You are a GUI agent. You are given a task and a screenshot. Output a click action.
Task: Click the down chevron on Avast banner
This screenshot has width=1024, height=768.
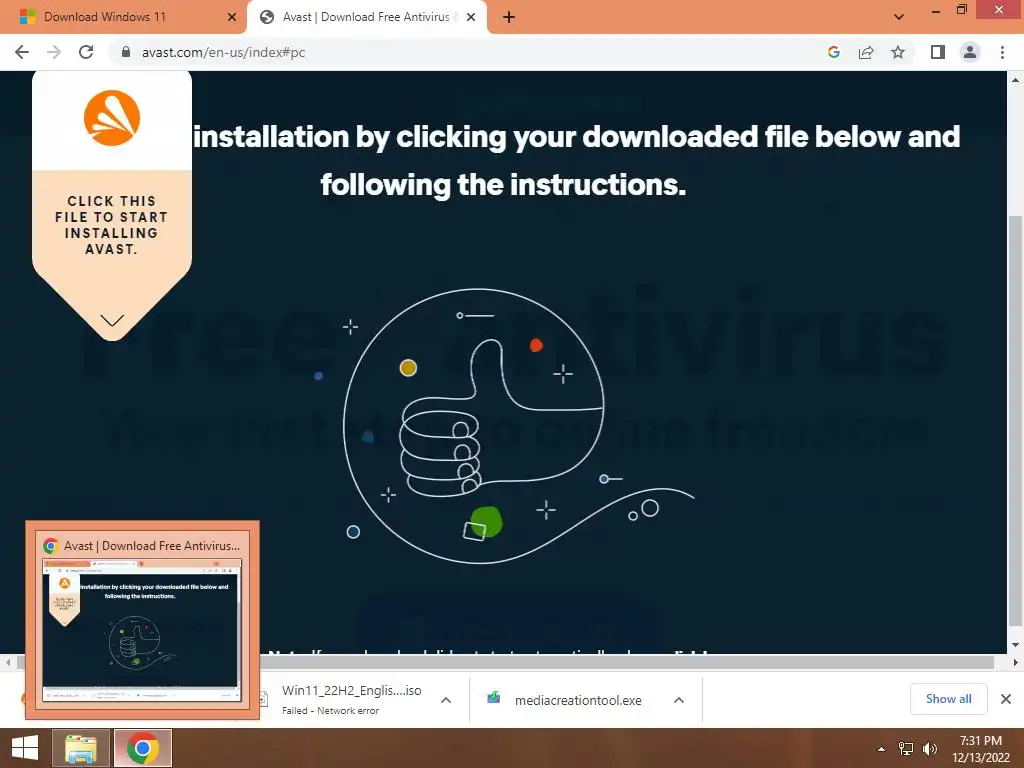point(112,320)
